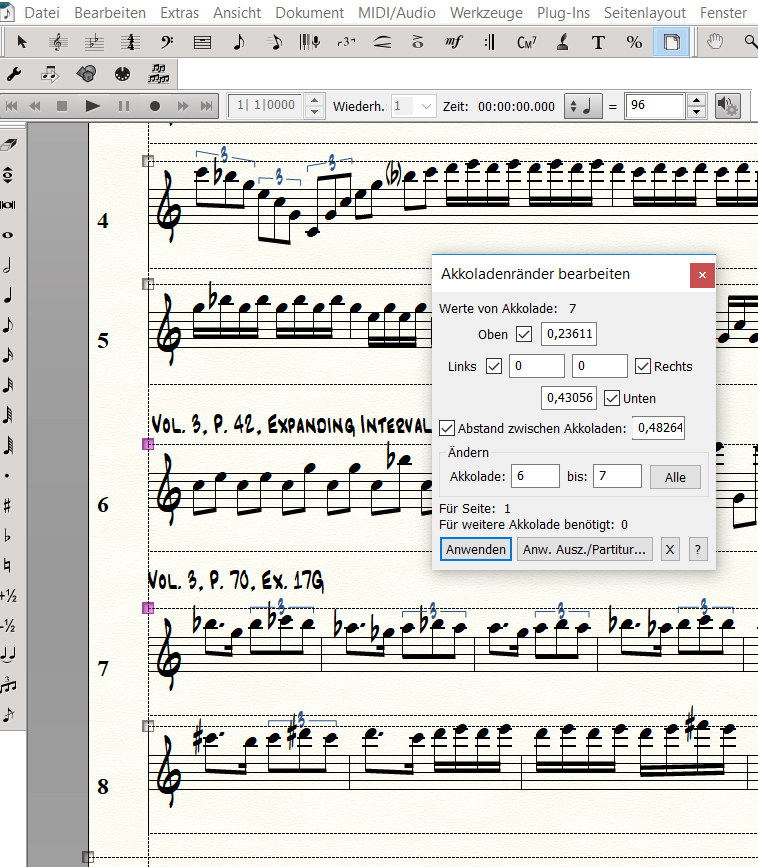758x867 pixels.
Task: Uncheck the Rechts checkbox
Action: tap(642, 366)
